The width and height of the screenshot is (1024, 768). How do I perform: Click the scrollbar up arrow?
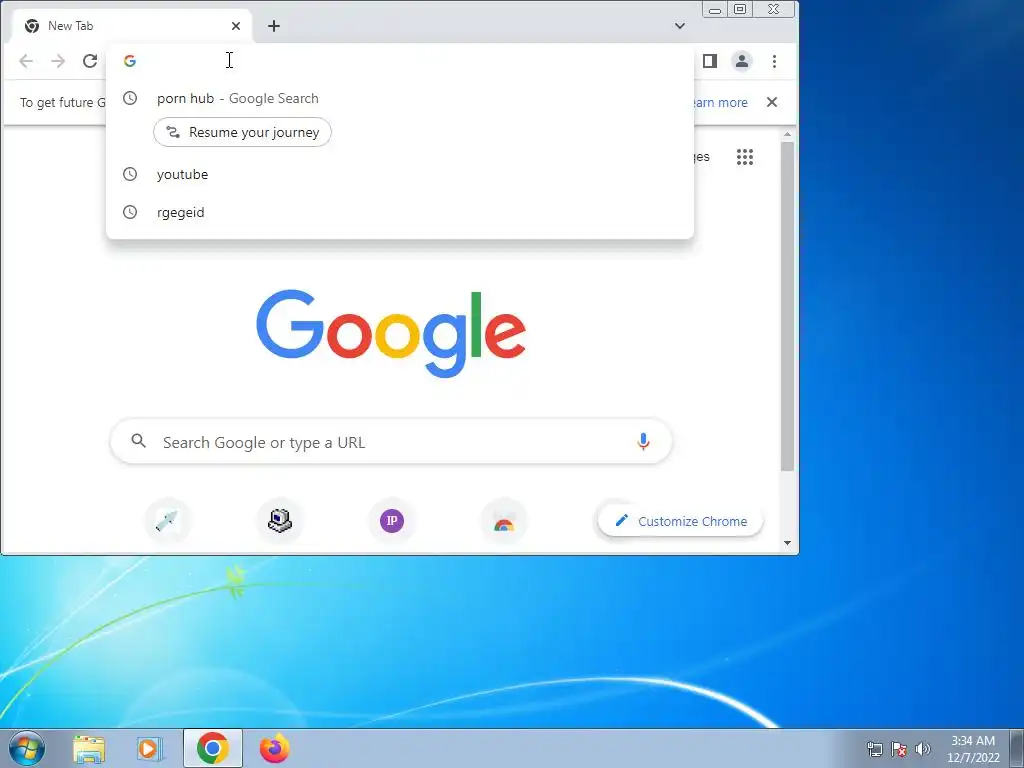788,135
